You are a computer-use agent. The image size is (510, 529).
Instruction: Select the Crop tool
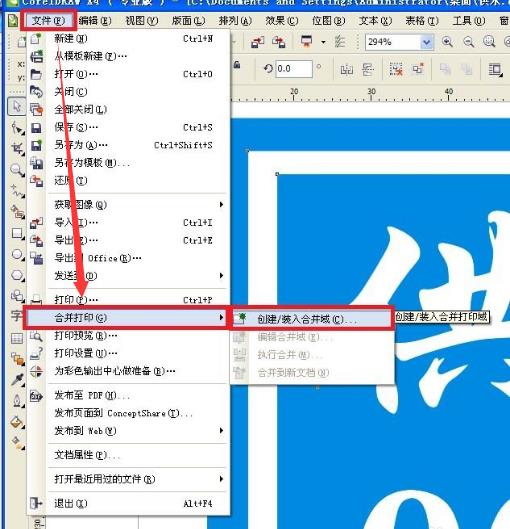click(x=18, y=149)
